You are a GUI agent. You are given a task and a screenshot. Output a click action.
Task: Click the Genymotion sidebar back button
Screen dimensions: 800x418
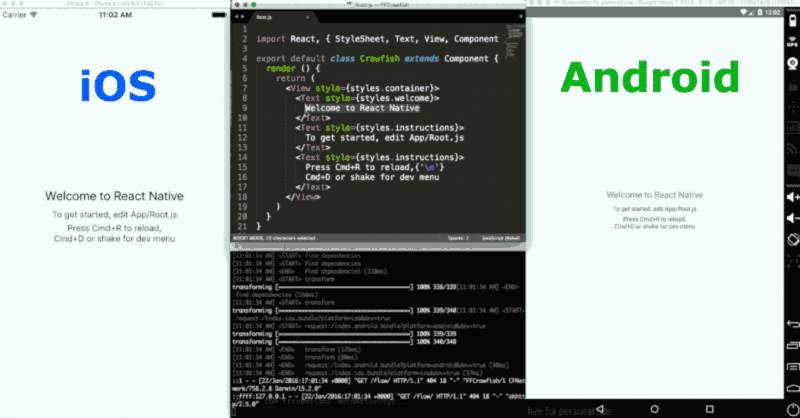coord(793,324)
